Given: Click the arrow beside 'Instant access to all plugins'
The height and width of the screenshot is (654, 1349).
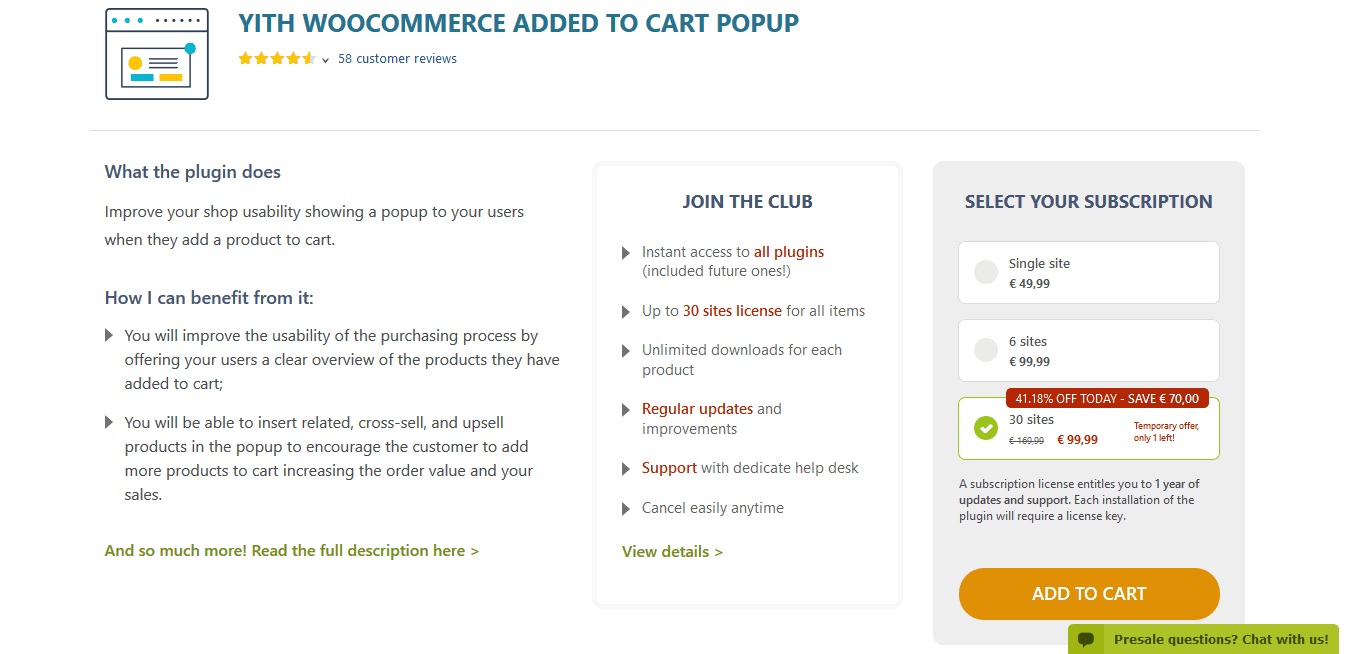Looking at the screenshot, I should (x=626, y=253).
